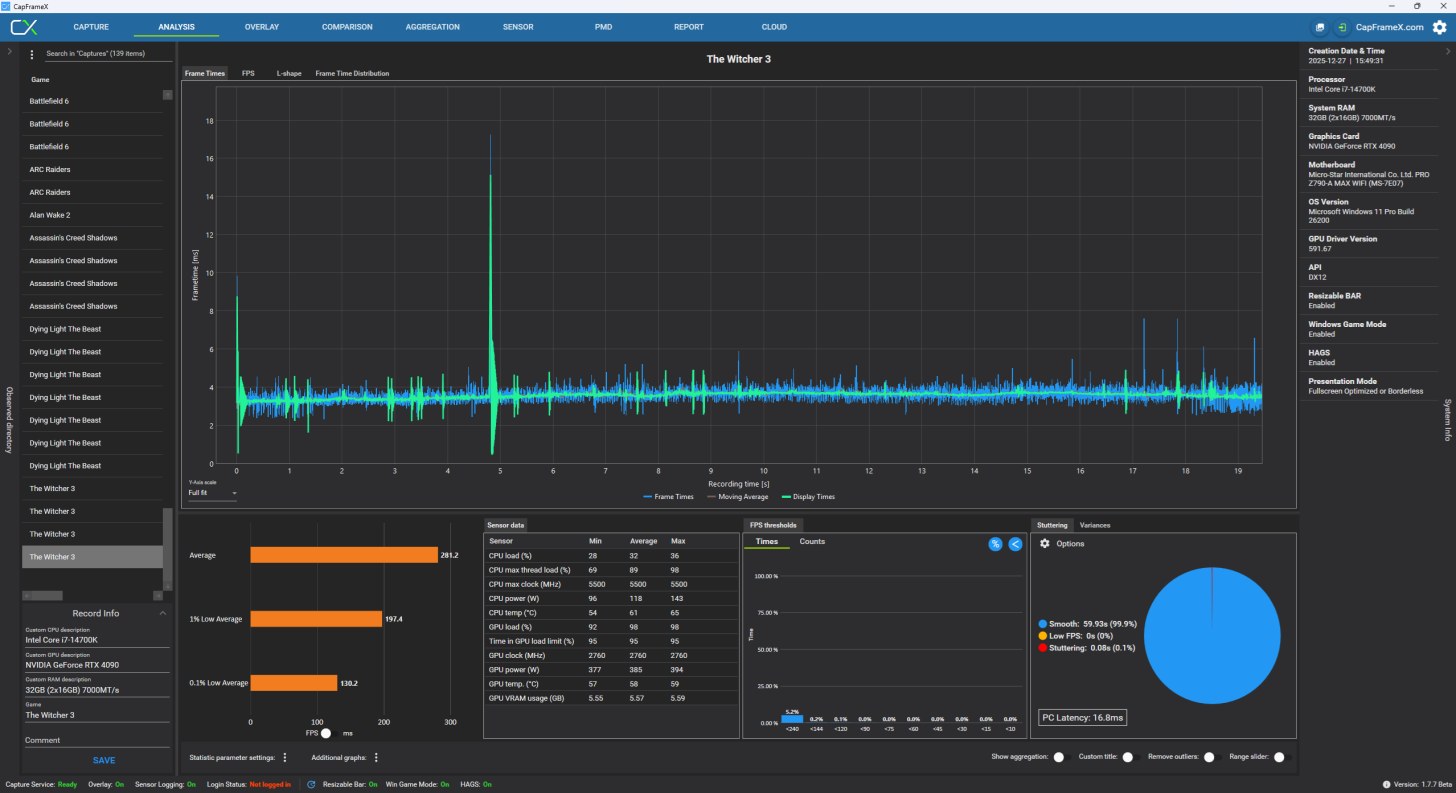Click the captures search field

pyautogui.click(x=108, y=54)
